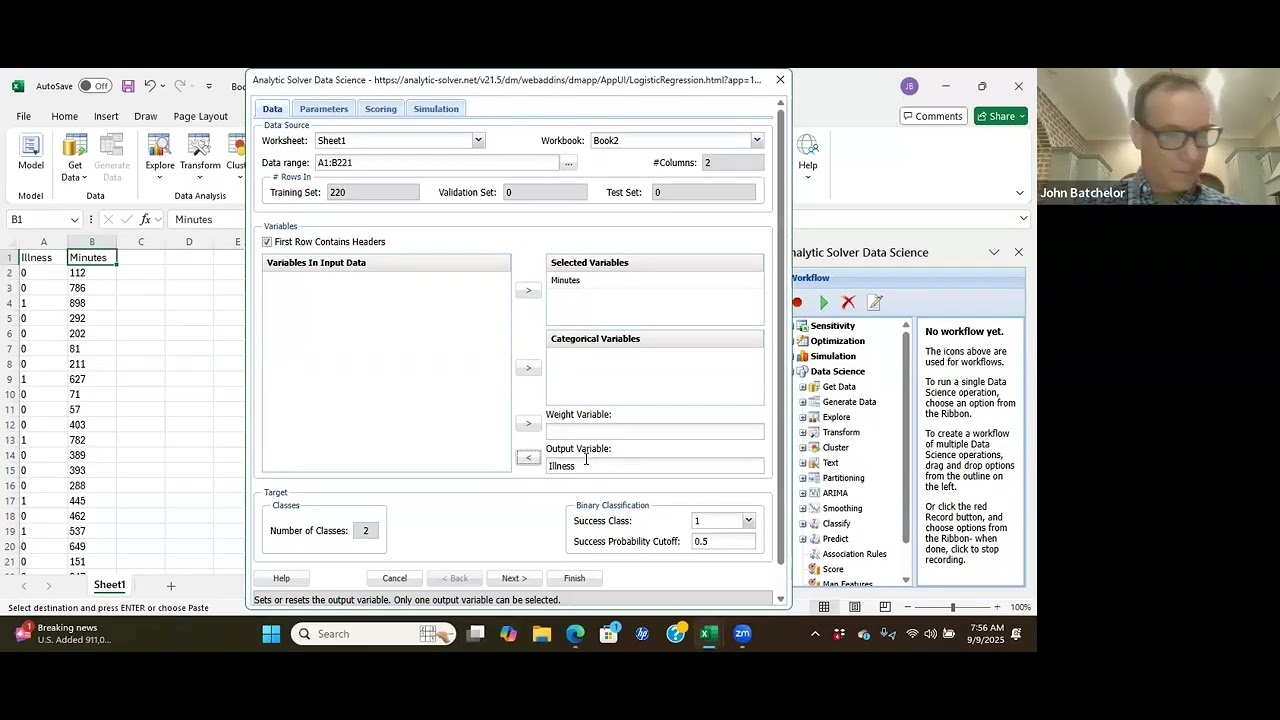Click the Data range input field
The image size is (1280, 720).
point(437,163)
